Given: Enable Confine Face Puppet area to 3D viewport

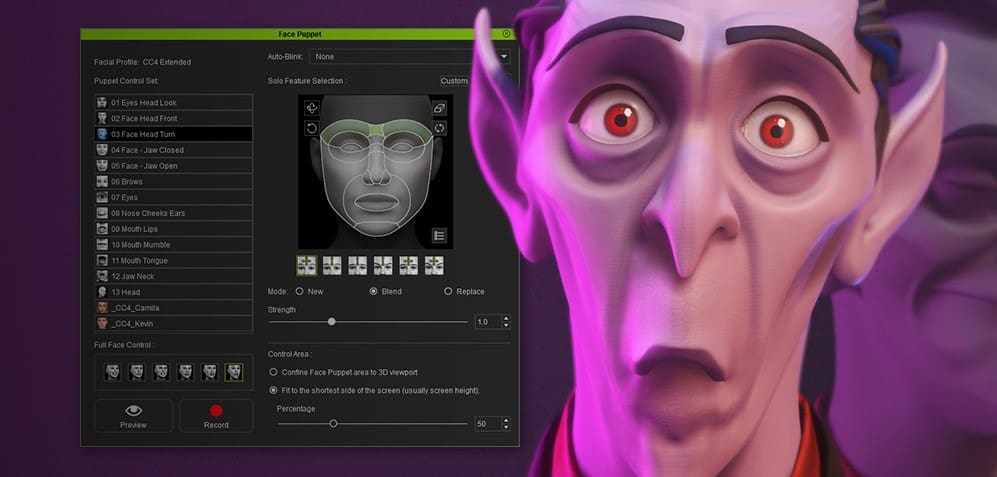Looking at the screenshot, I should pos(274,372).
